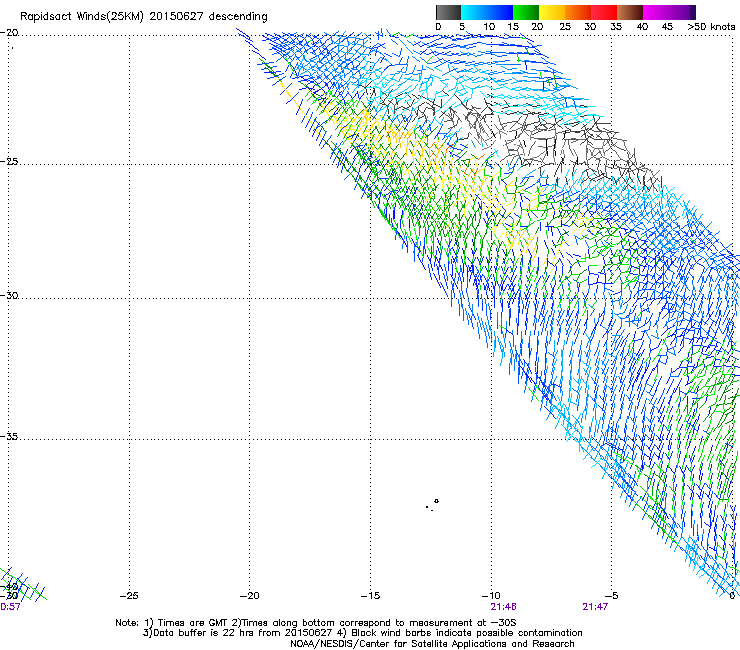Click the latitude label -35
The image size is (740, 650).
click(9, 436)
